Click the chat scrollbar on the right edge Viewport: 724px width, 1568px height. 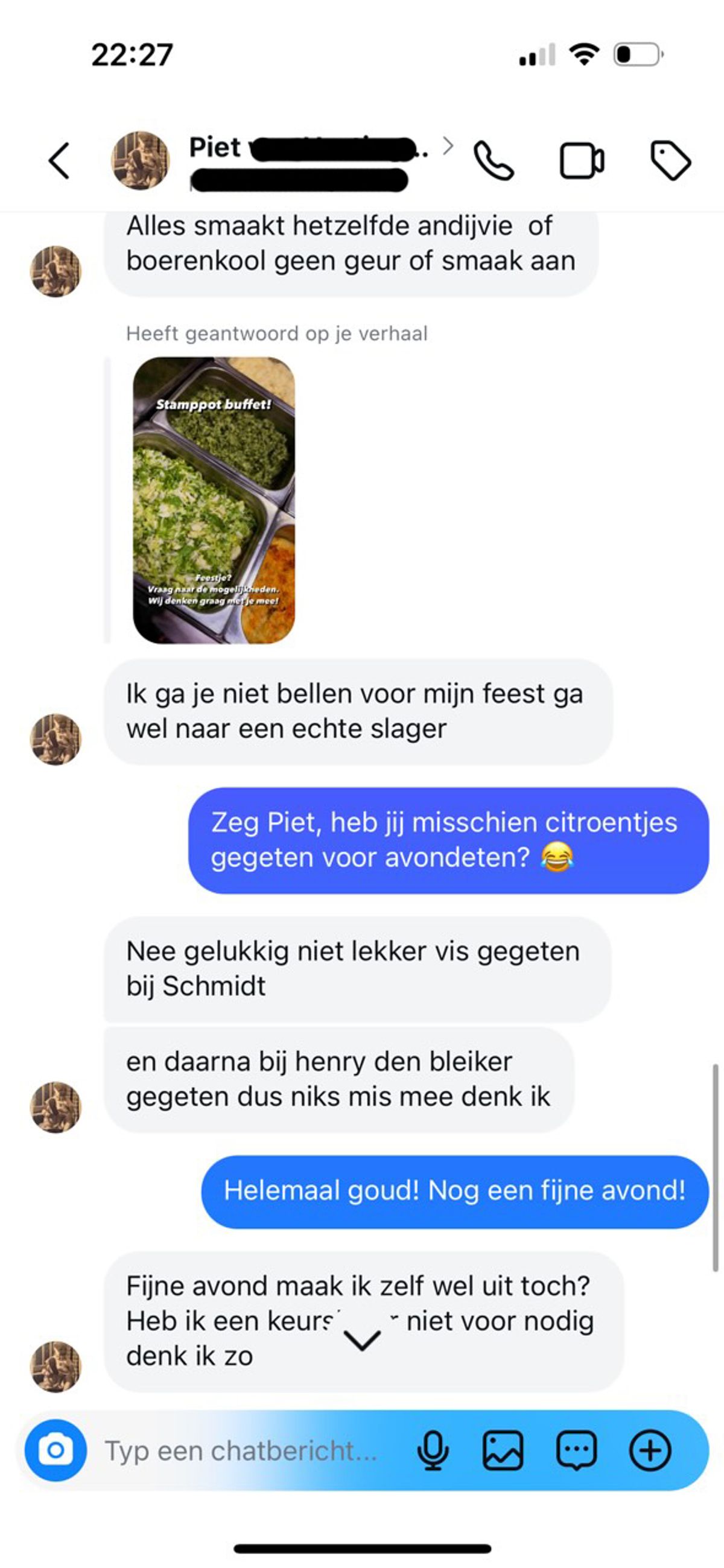click(x=716, y=1167)
